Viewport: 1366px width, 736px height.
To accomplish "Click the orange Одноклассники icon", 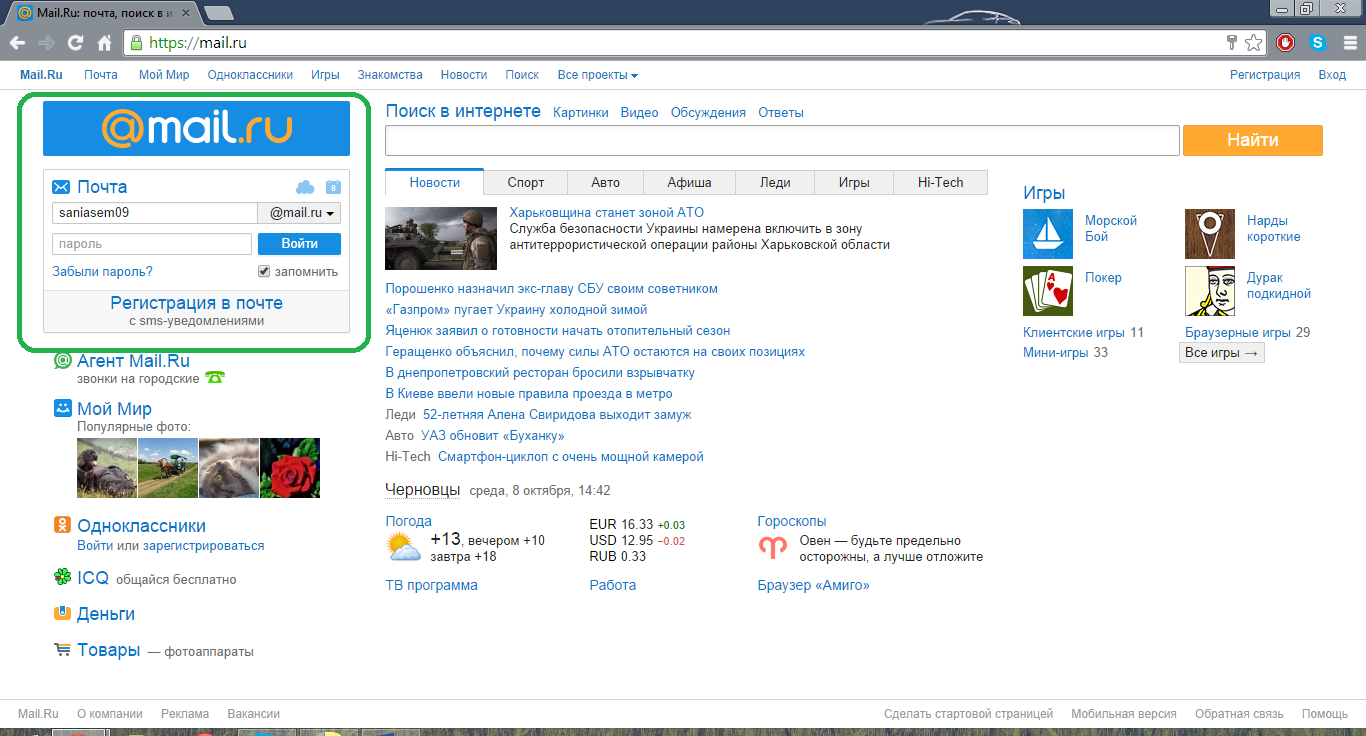I will coord(63,525).
